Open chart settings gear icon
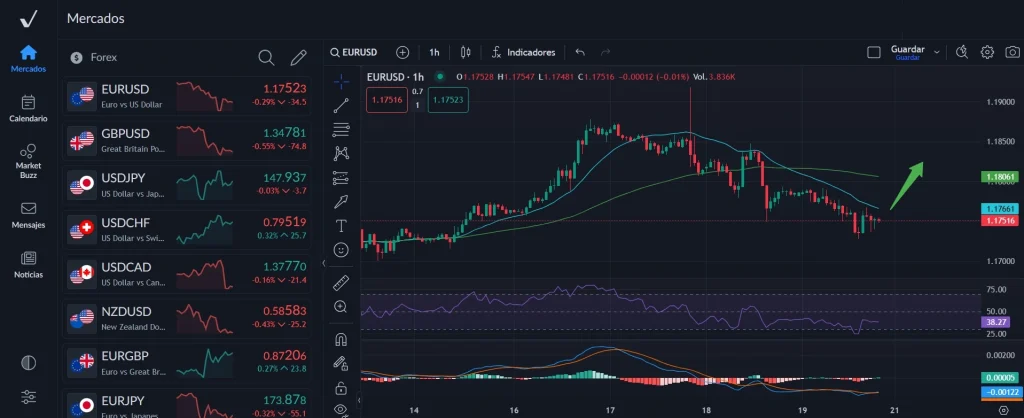Viewport: 1024px width, 418px height. (x=987, y=52)
